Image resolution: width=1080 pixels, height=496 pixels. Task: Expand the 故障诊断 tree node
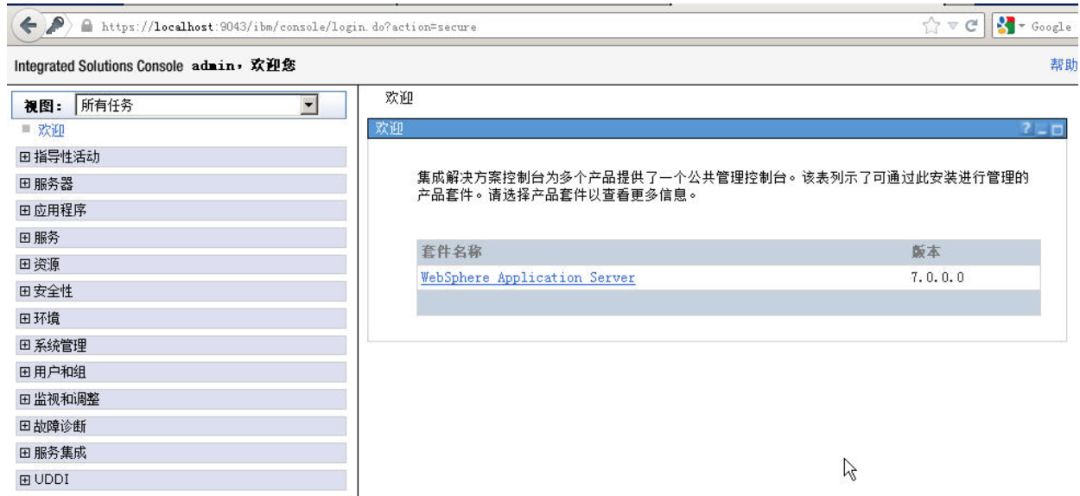pyautogui.click(x=25, y=426)
